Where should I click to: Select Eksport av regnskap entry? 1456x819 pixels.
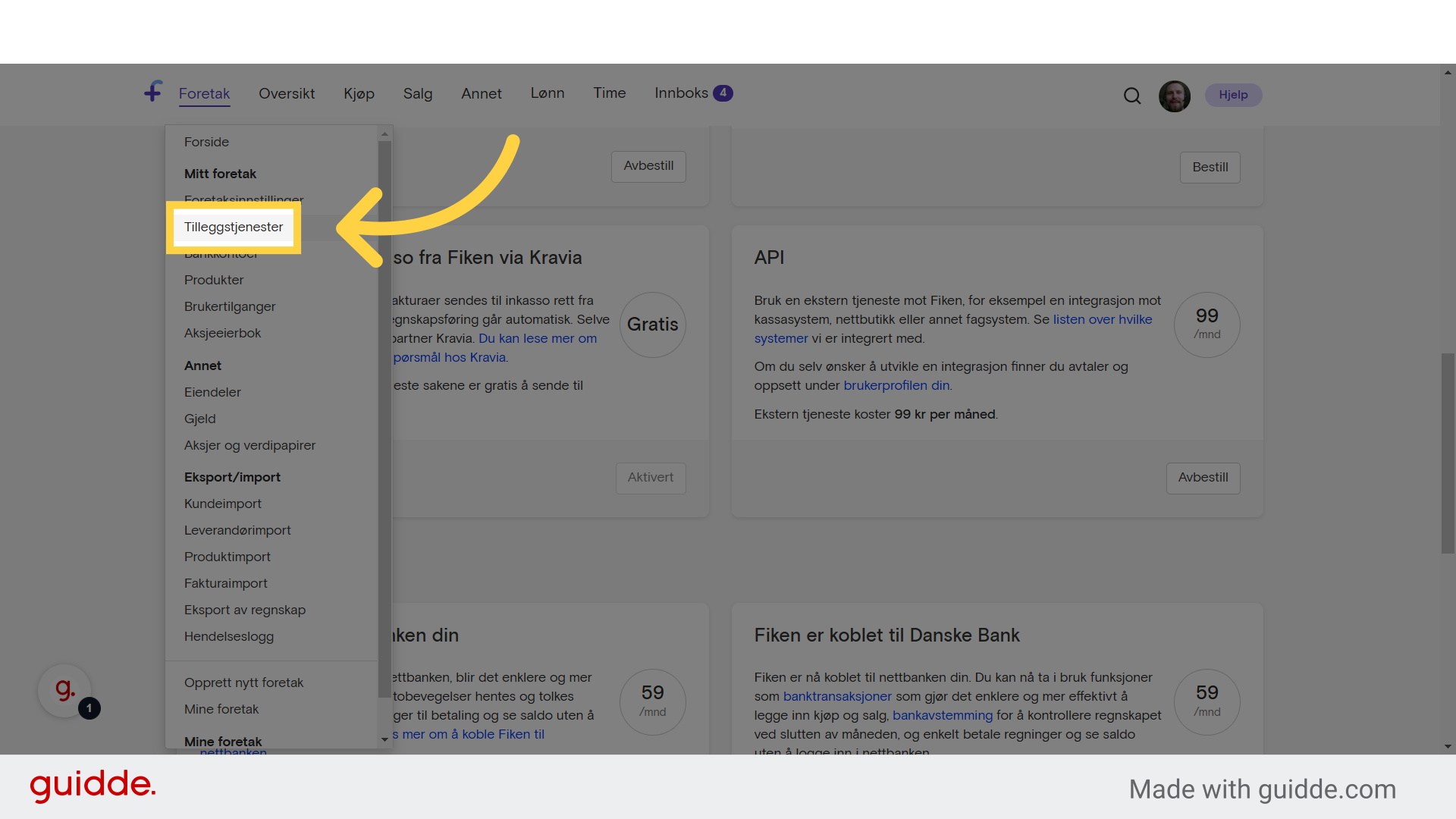point(245,610)
